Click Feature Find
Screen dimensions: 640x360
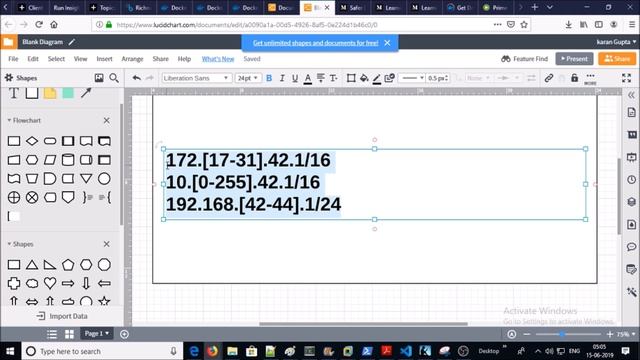(524, 59)
